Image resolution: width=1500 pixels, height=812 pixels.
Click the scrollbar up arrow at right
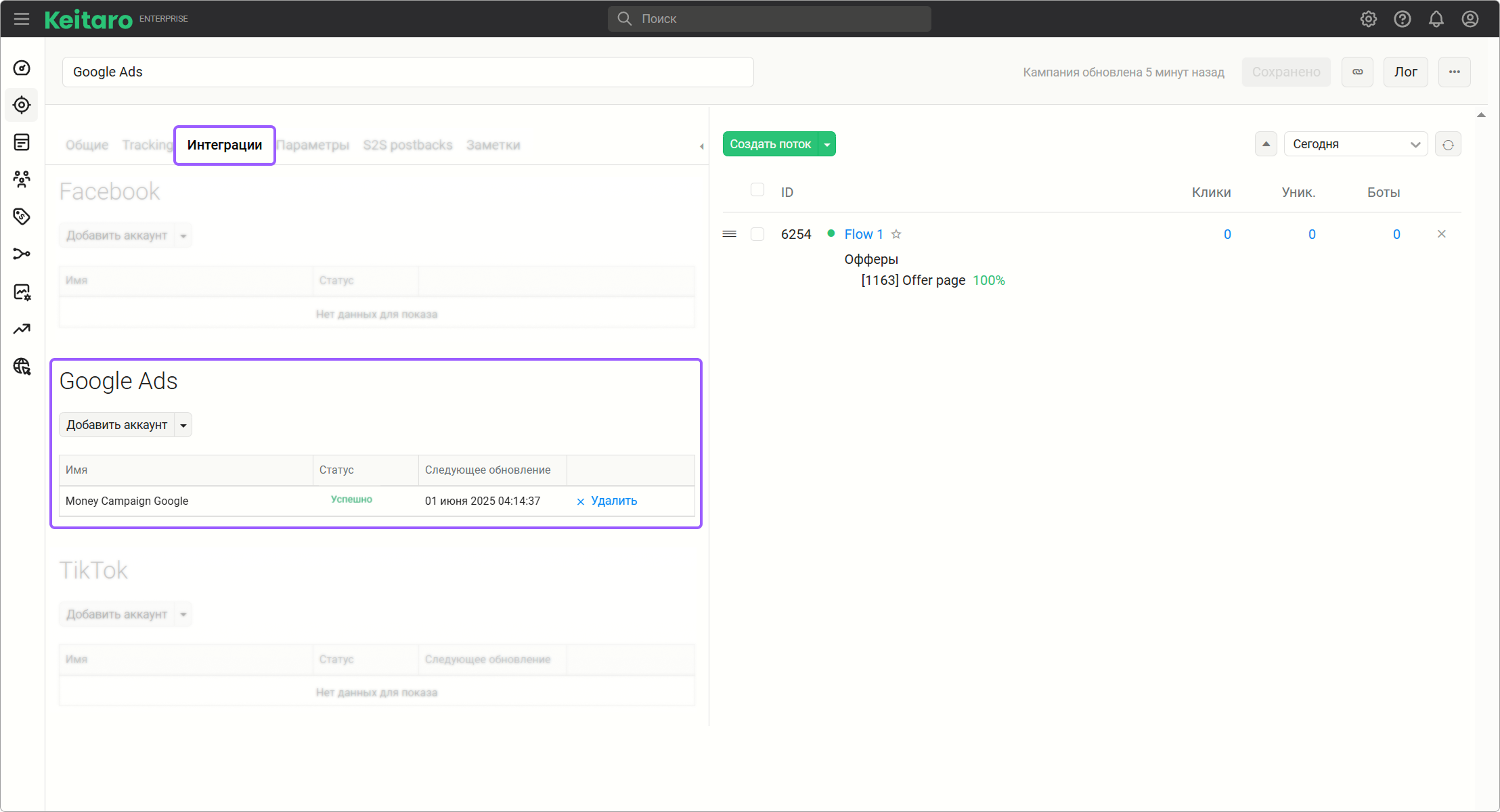pos(1481,115)
